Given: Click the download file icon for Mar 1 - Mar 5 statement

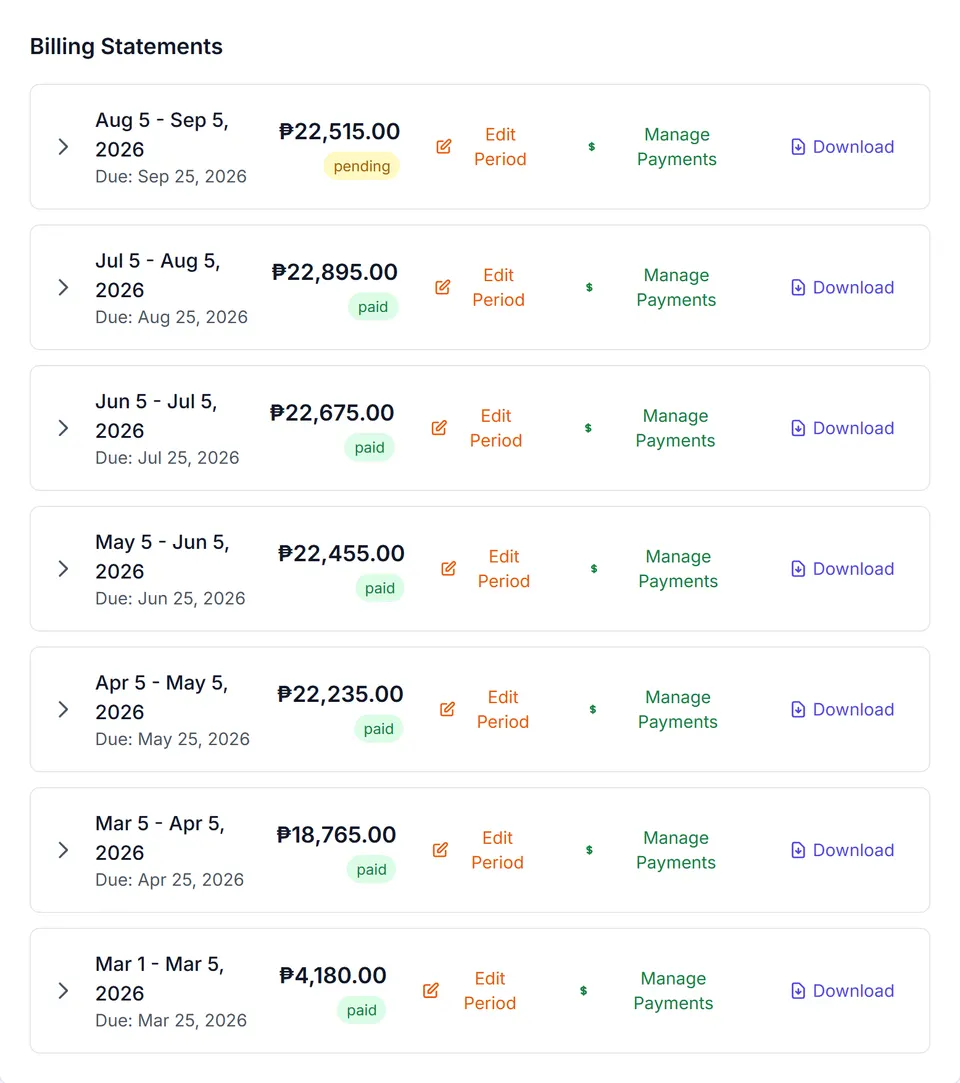Looking at the screenshot, I should click(x=798, y=990).
